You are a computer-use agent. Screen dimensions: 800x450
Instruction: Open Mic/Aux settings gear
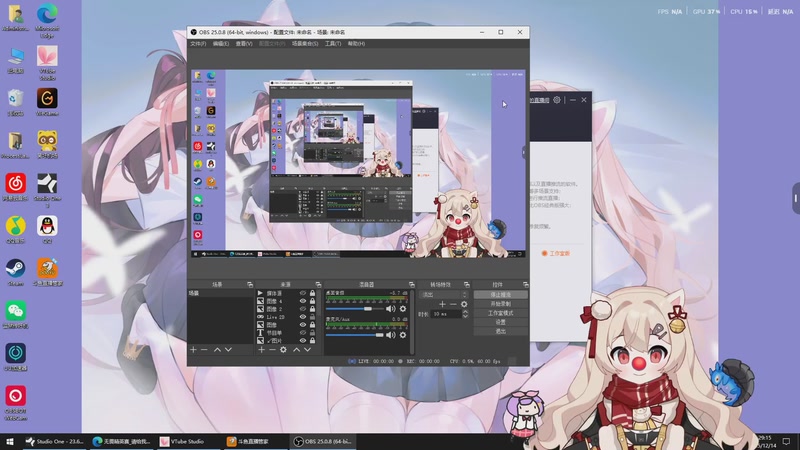pyautogui.click(x=403, y=335)
